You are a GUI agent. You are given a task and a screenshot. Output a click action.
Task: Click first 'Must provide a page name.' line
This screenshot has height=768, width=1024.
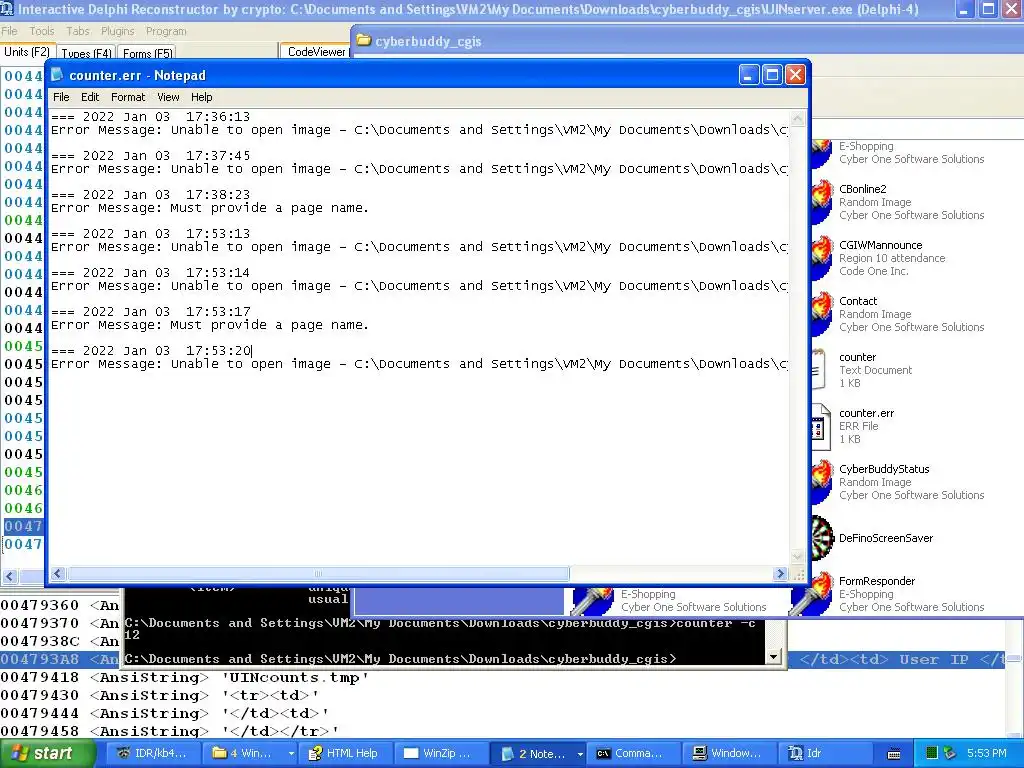click(x=210, y=208)
